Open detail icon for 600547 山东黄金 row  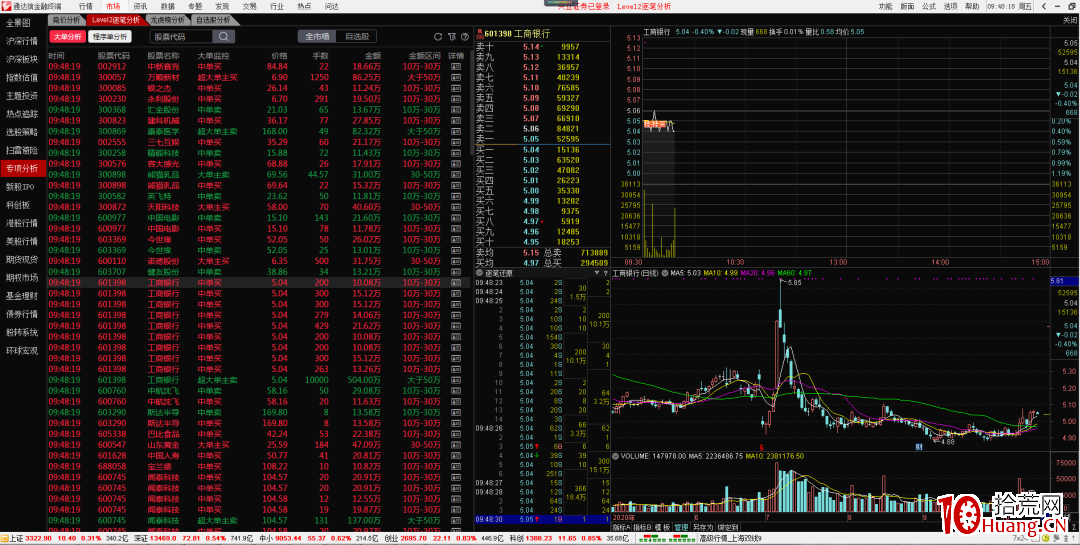click(455, 444)
